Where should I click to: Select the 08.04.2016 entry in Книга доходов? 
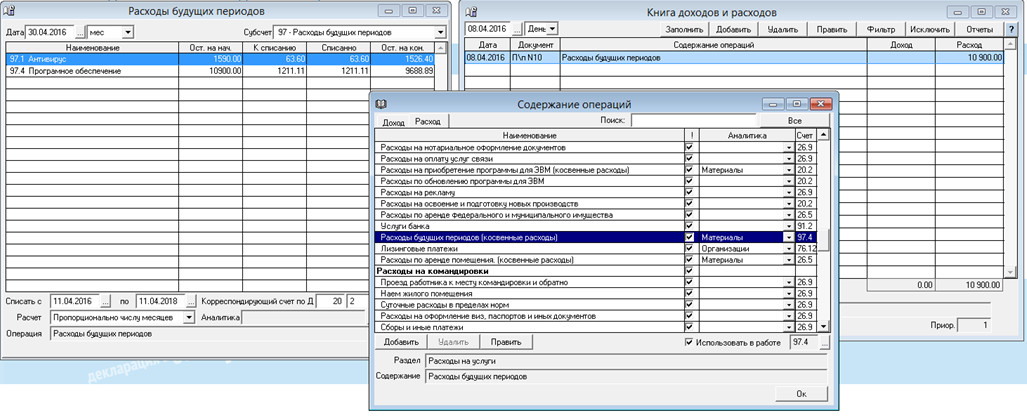pos(734,58)
